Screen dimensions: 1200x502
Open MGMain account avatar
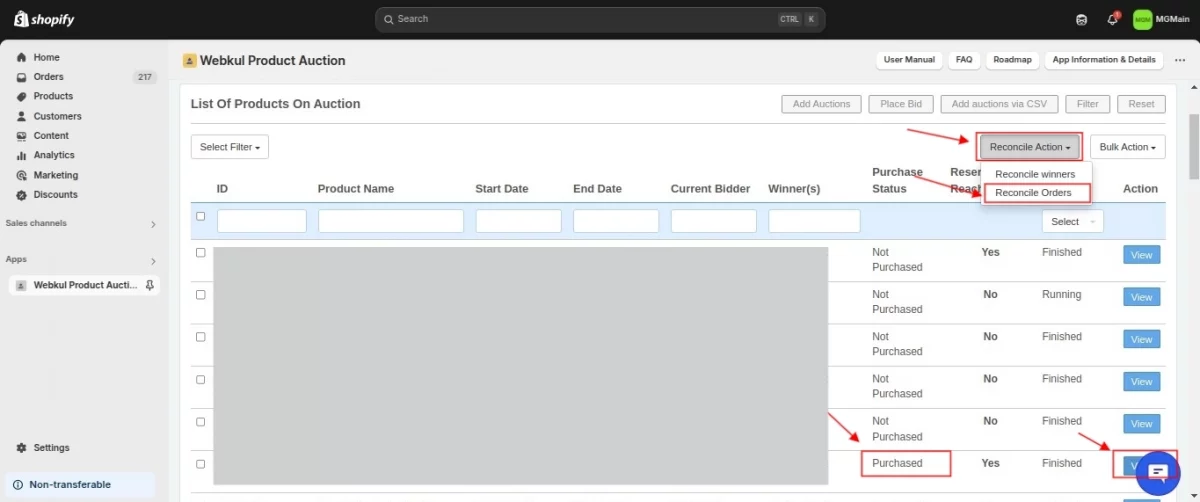coord(1142,19)
